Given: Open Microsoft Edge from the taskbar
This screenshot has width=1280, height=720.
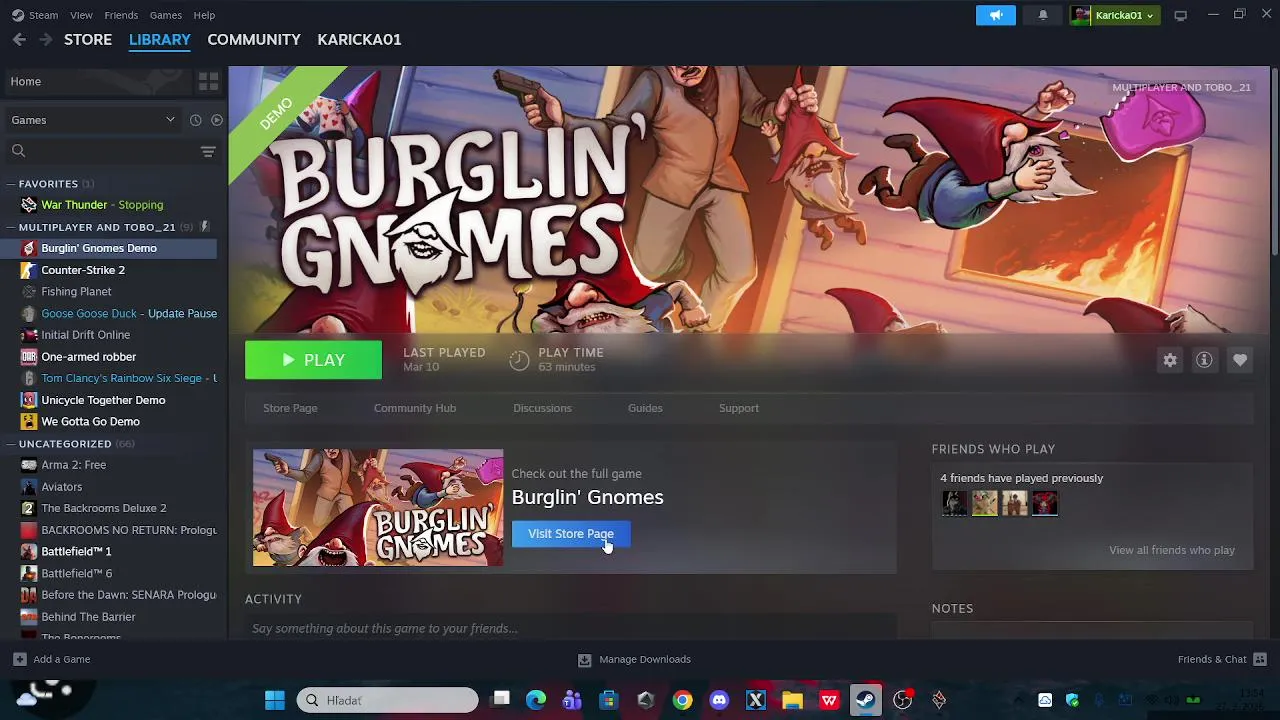Looking at the screenshot, I should tap(536, 700).
